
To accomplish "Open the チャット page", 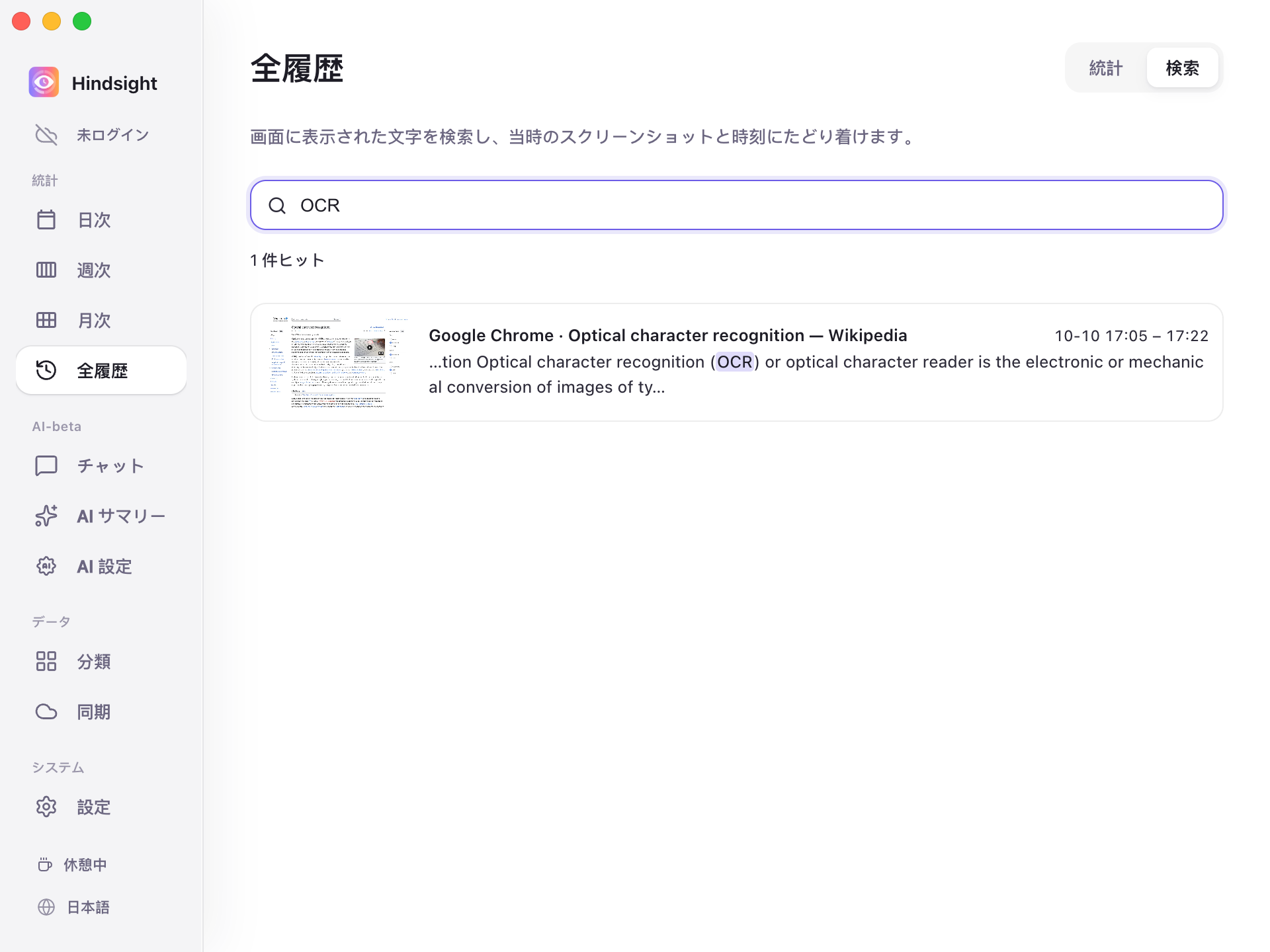I will coord(101,465).
